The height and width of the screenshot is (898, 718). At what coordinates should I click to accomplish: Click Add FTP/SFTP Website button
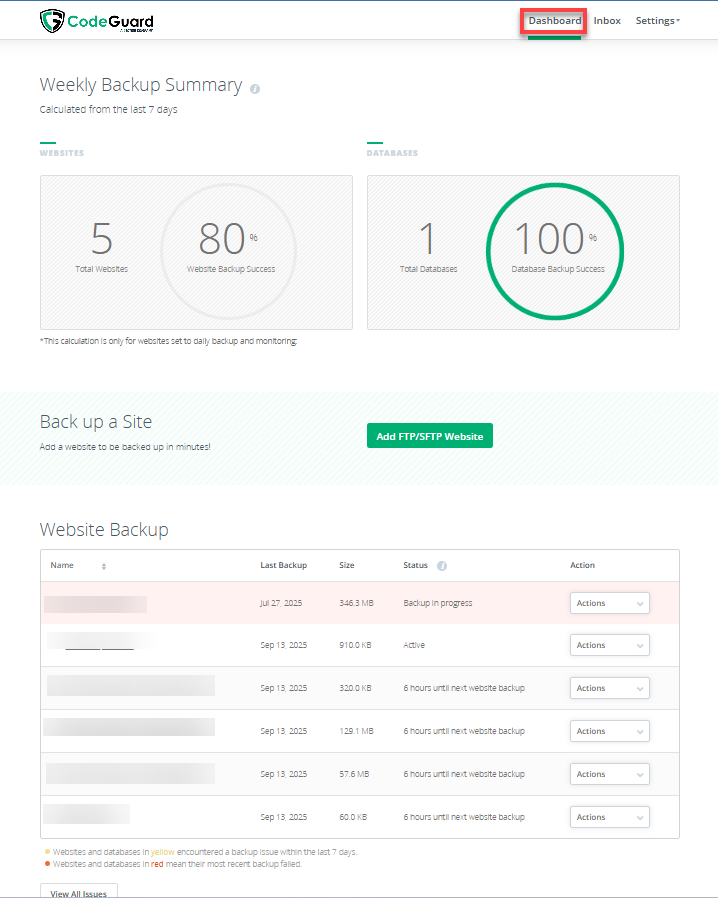coord(429,436)
